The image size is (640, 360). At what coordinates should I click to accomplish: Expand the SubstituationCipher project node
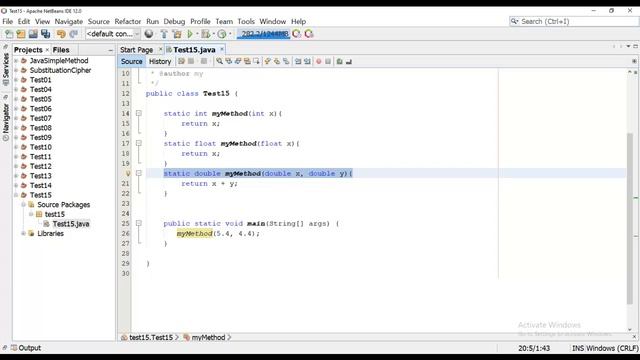coord(16,70)
